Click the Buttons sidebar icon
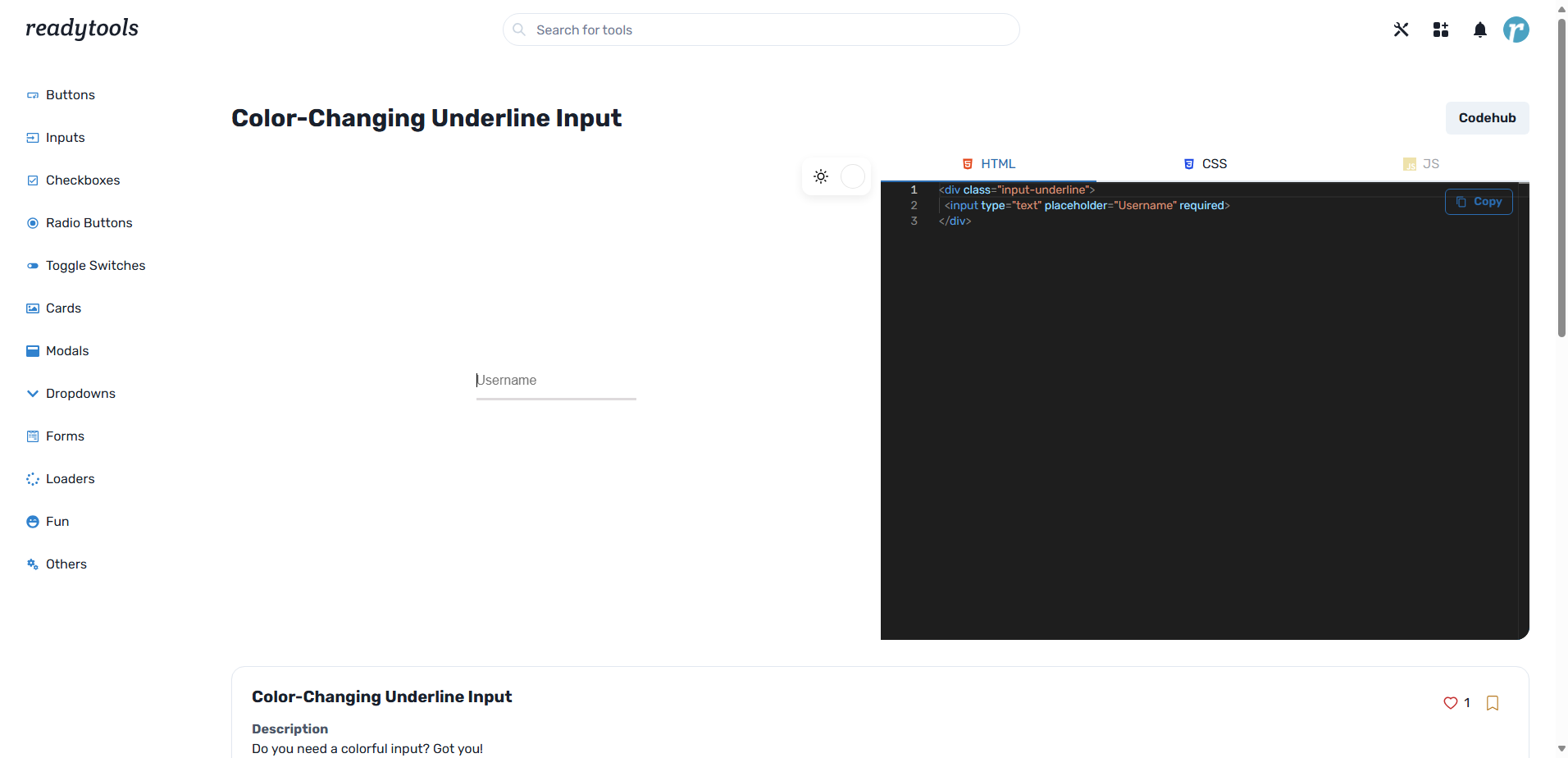Viewport: 1568px width, 758px height. [x=33, y=95]
